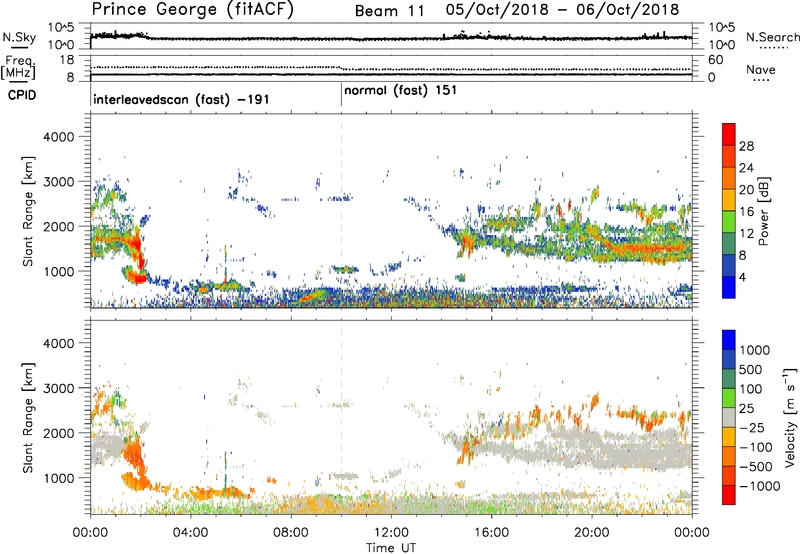Click the blue bottom segment of Power colorbar
The height and width of the screenshot is (554, 800).
point(729,287)
